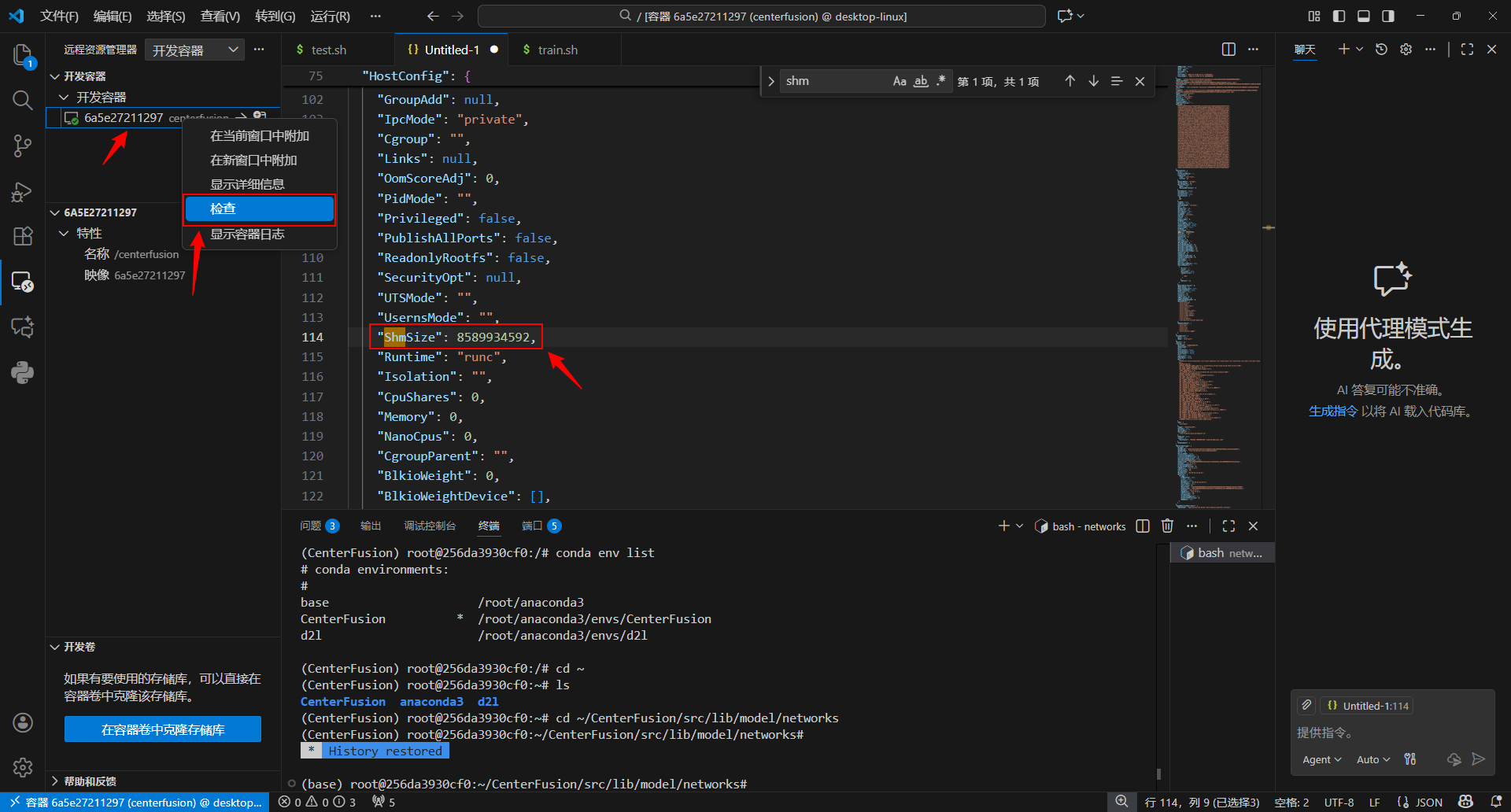The width and height of the screenshot is (1511, 812).
Task: Switch to the train.sh editor tab
Action: [x=557, y=50]
